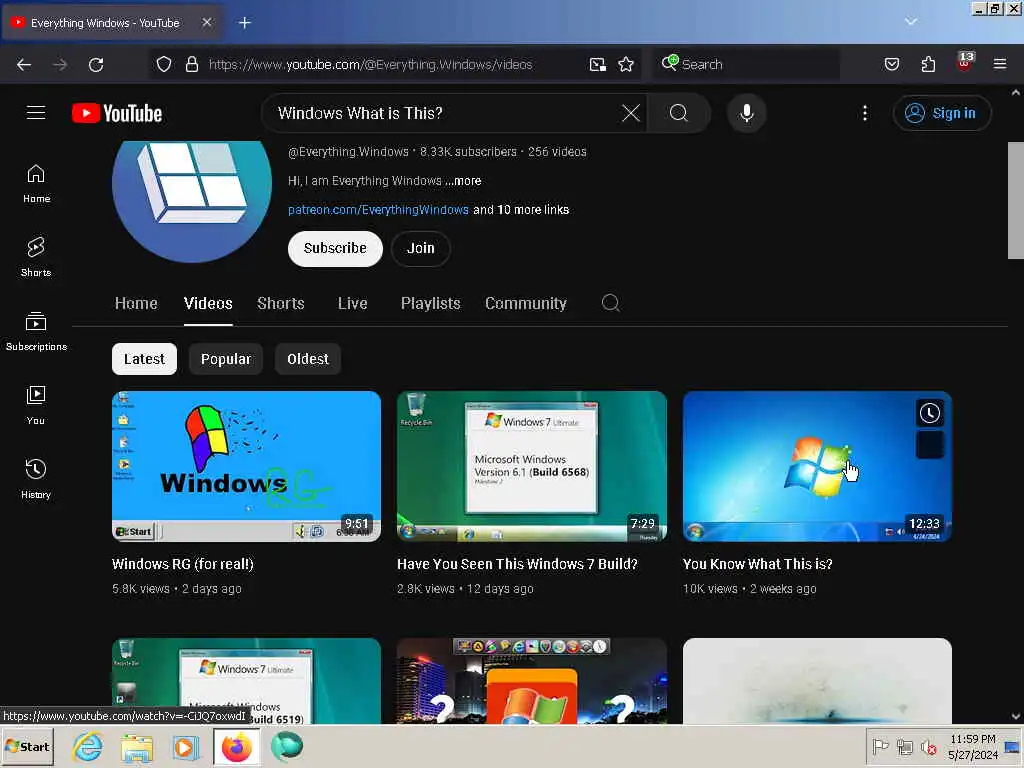
Task: Open Firefox extensions puzzle icon
Action: point(928,64)
